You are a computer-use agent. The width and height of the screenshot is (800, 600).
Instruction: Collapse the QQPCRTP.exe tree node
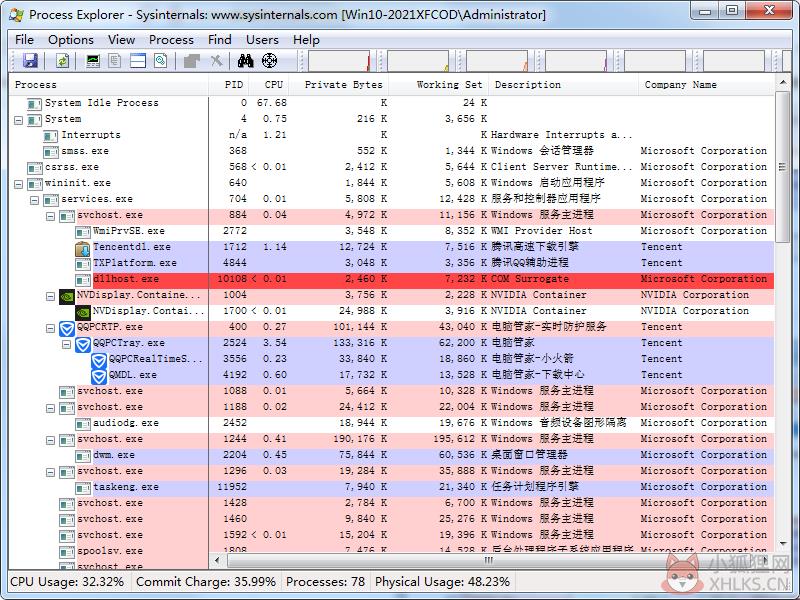(x=51, y=329)
